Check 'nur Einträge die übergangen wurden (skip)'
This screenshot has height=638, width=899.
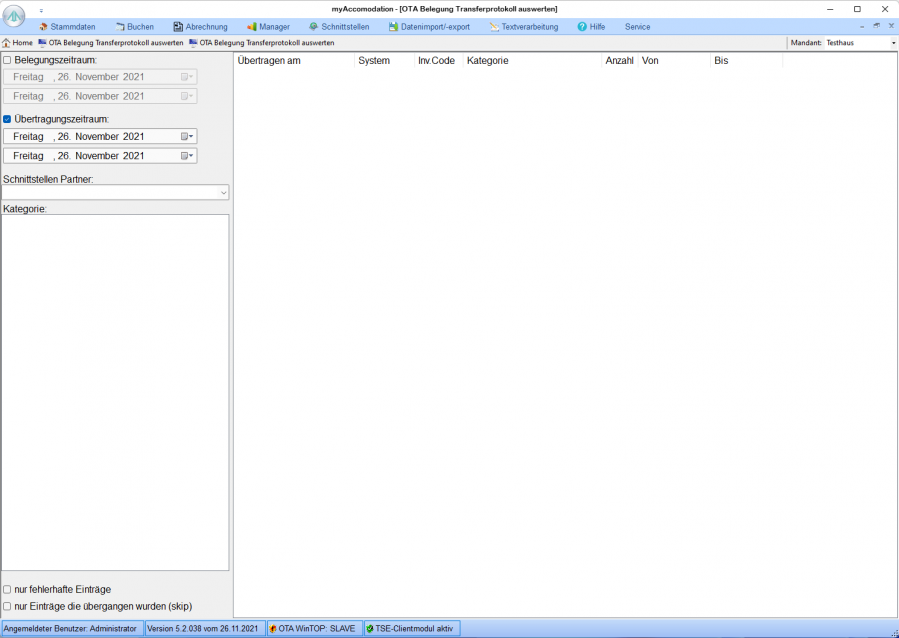(x=8, y=606)
